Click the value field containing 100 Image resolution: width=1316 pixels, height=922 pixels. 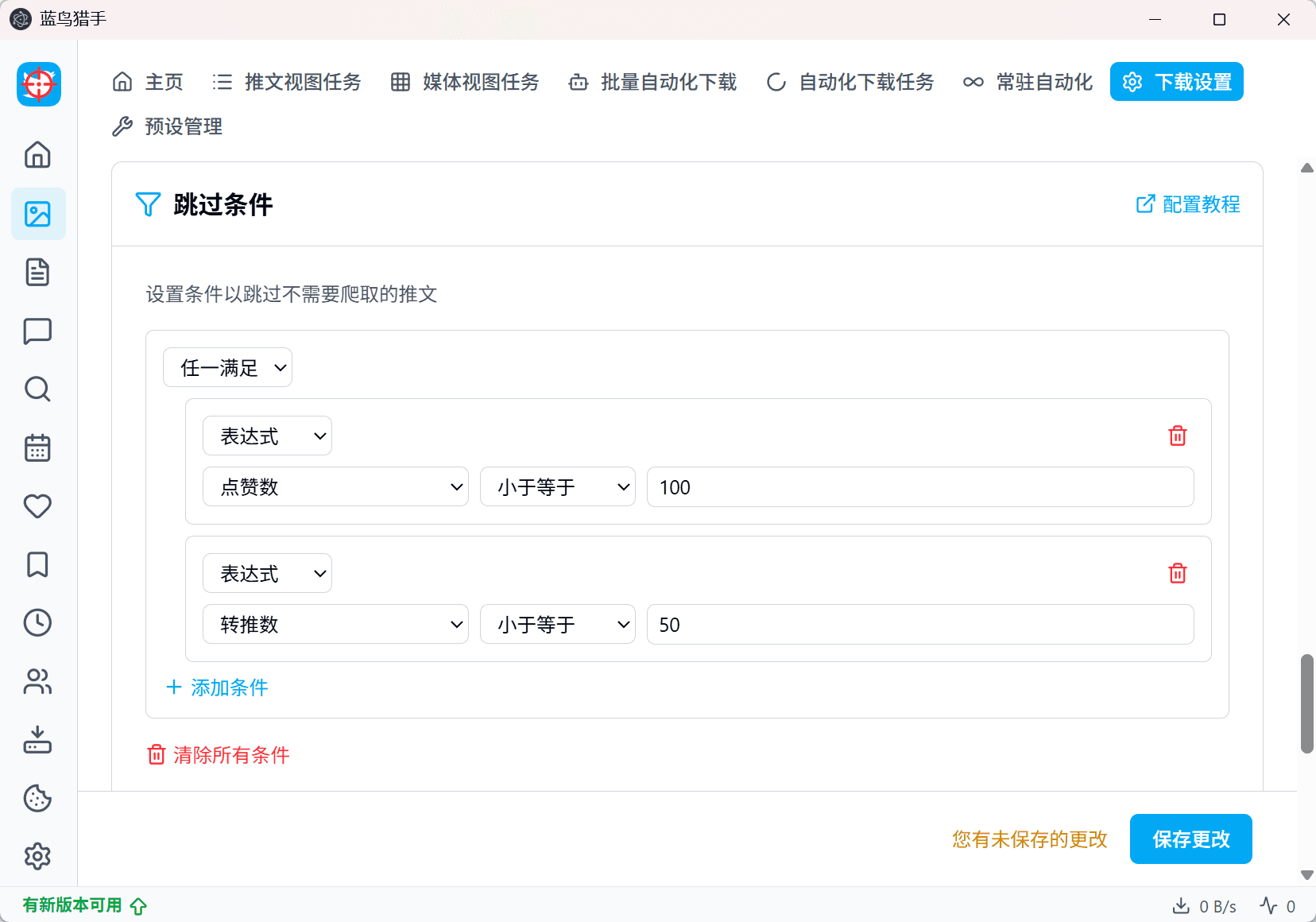(x=920, y=486)
